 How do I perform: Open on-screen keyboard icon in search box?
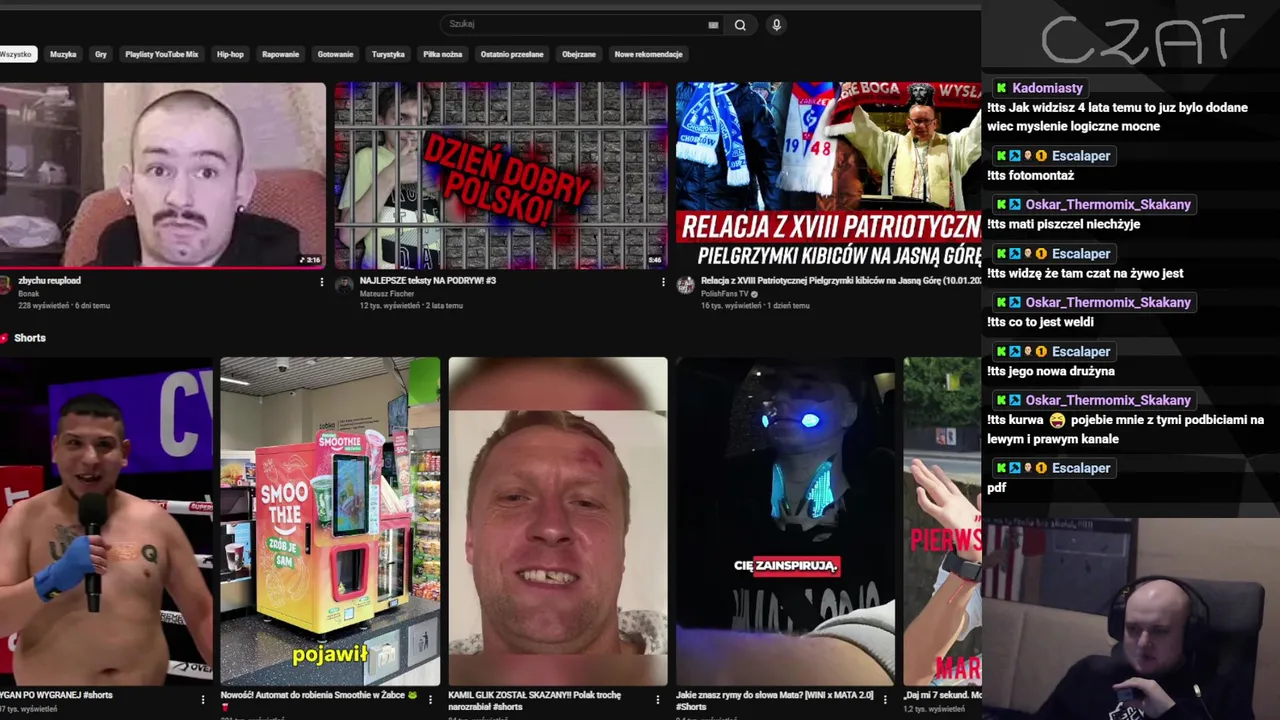click(713, 25)
